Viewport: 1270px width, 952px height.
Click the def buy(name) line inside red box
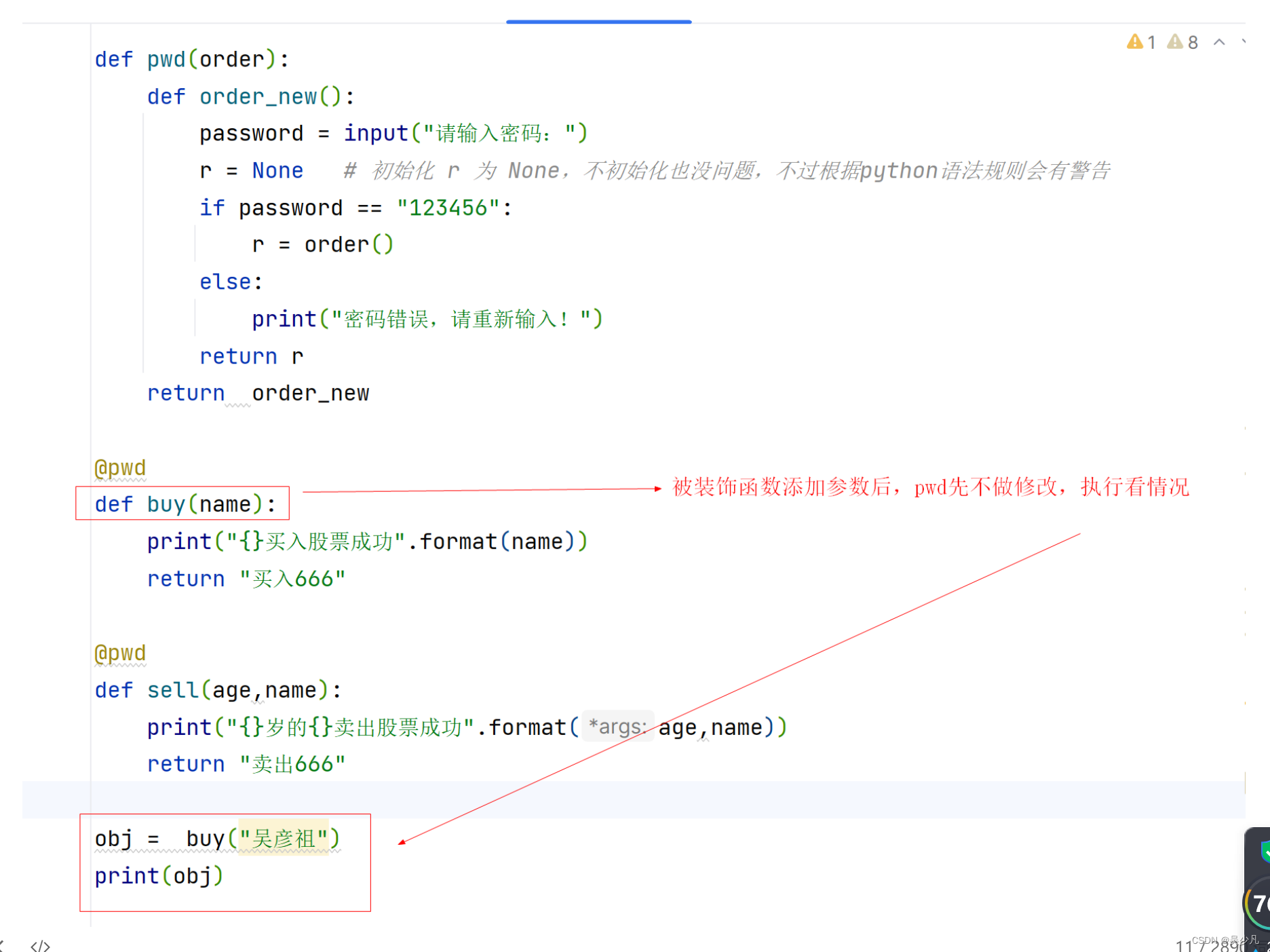point(183,503)
